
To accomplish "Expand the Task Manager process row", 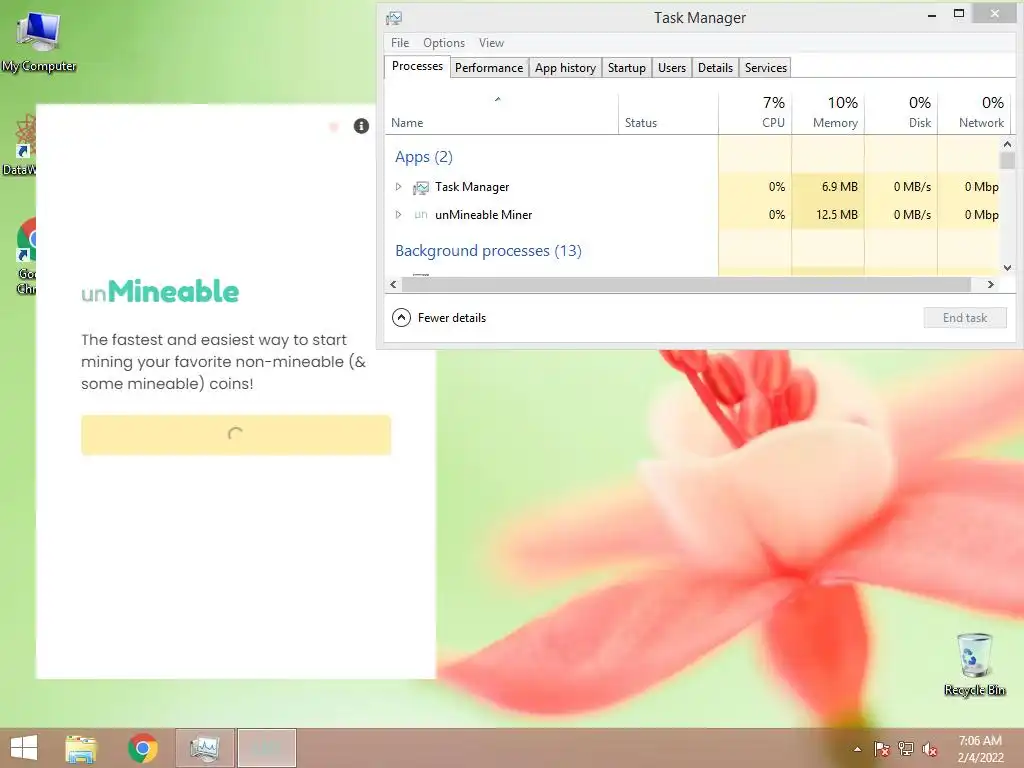I will 398,187.
